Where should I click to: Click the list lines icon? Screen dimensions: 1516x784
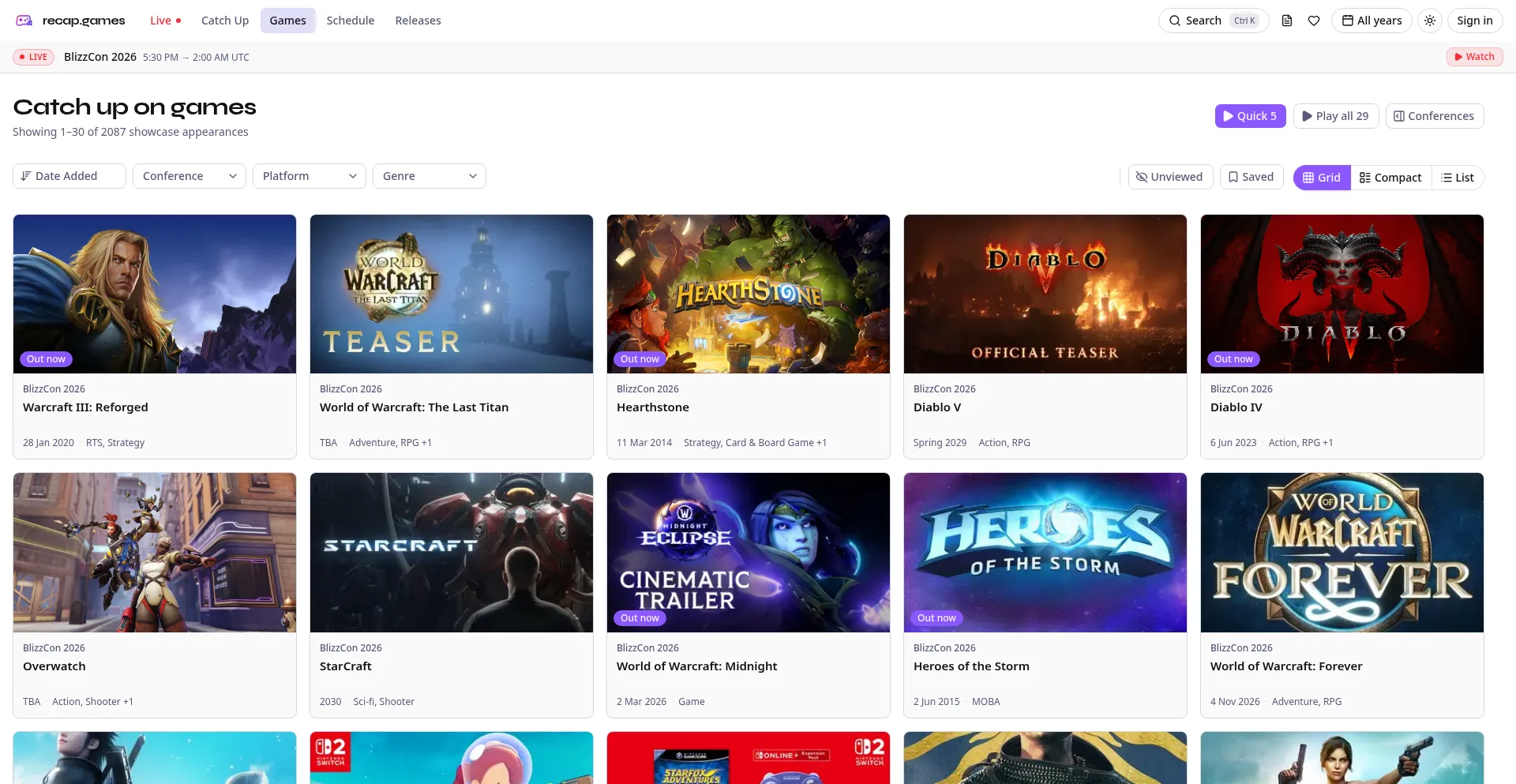tap(1447, 178)
